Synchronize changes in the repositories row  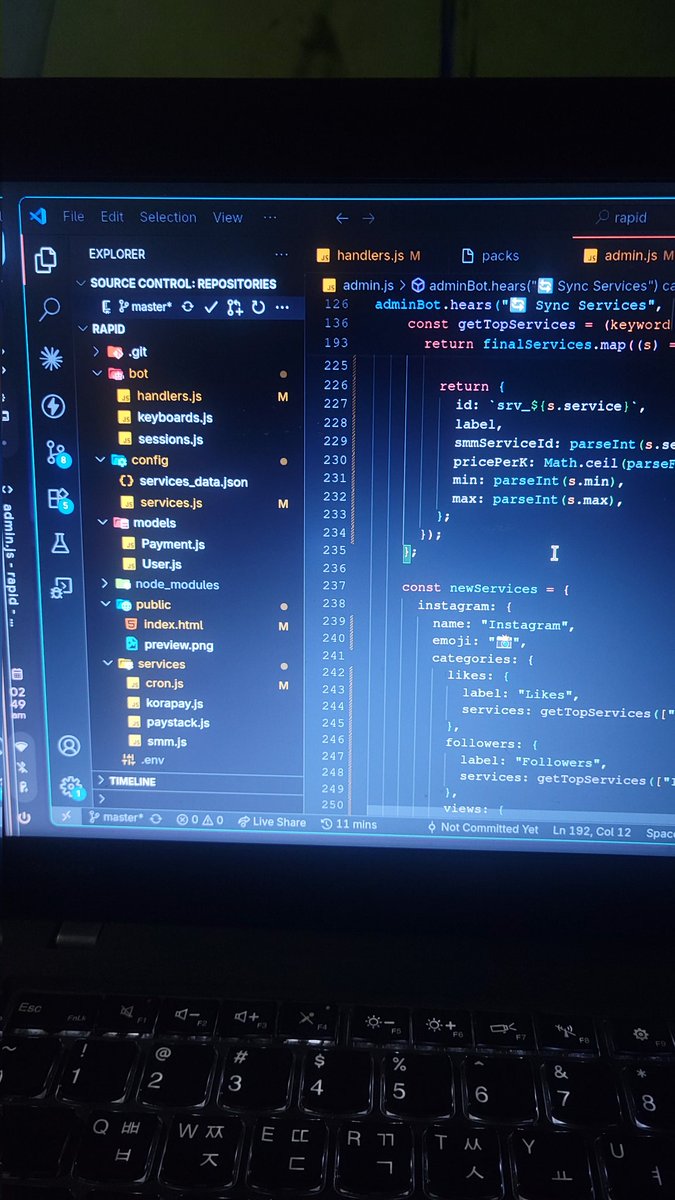(x=188, y=307)
